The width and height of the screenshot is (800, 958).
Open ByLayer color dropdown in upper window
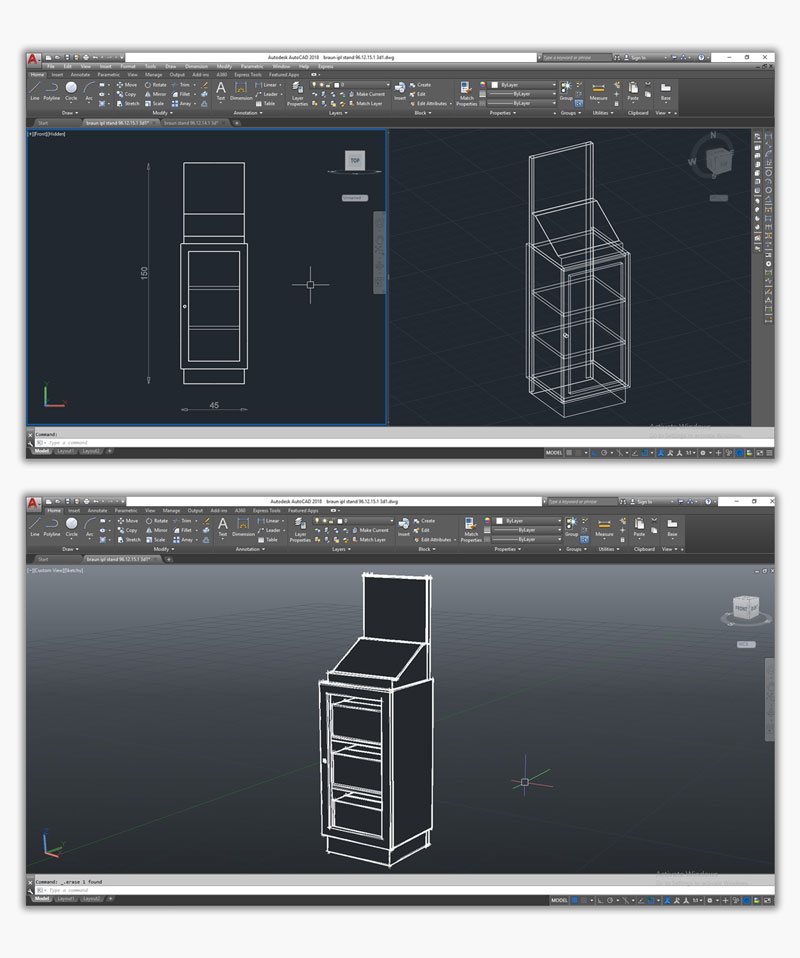(524, 85)
